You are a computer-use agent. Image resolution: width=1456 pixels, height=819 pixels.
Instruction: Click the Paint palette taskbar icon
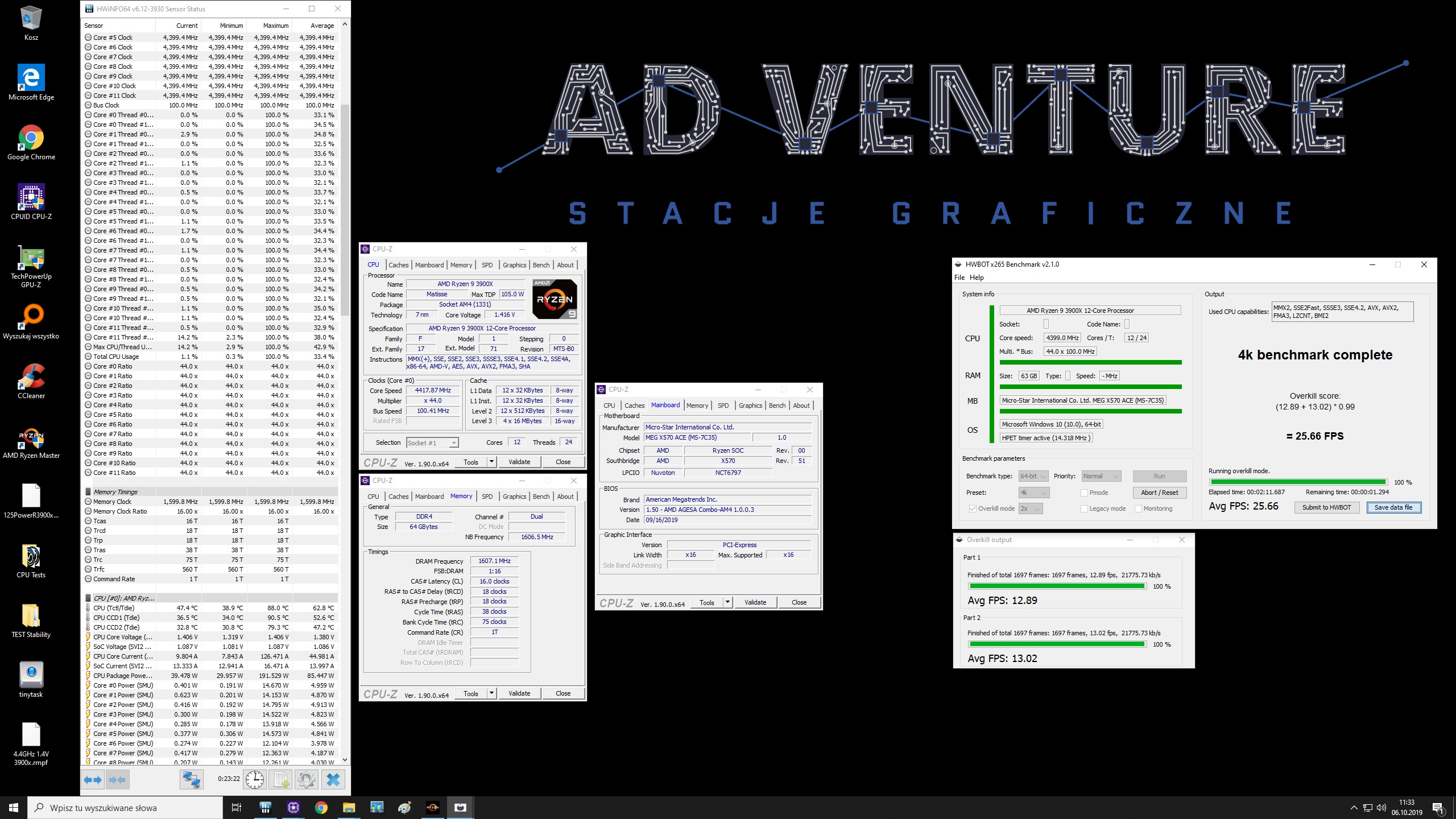tap(404, 808)
